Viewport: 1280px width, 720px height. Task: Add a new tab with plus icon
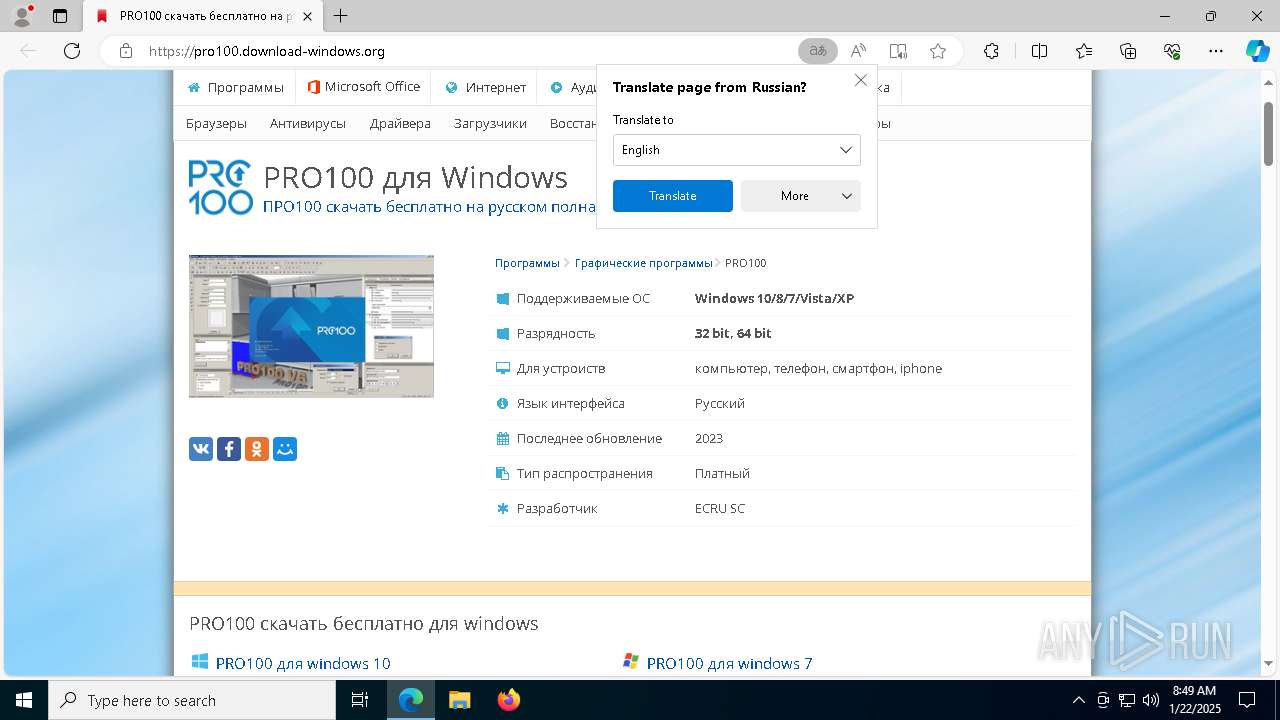341,16
